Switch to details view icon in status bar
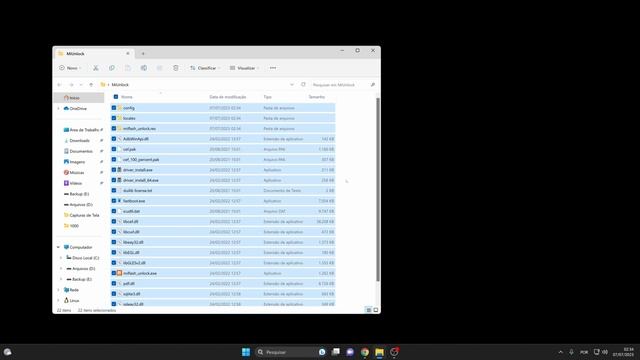The height and width of the screenshot is (360, 640). point(369,310)
